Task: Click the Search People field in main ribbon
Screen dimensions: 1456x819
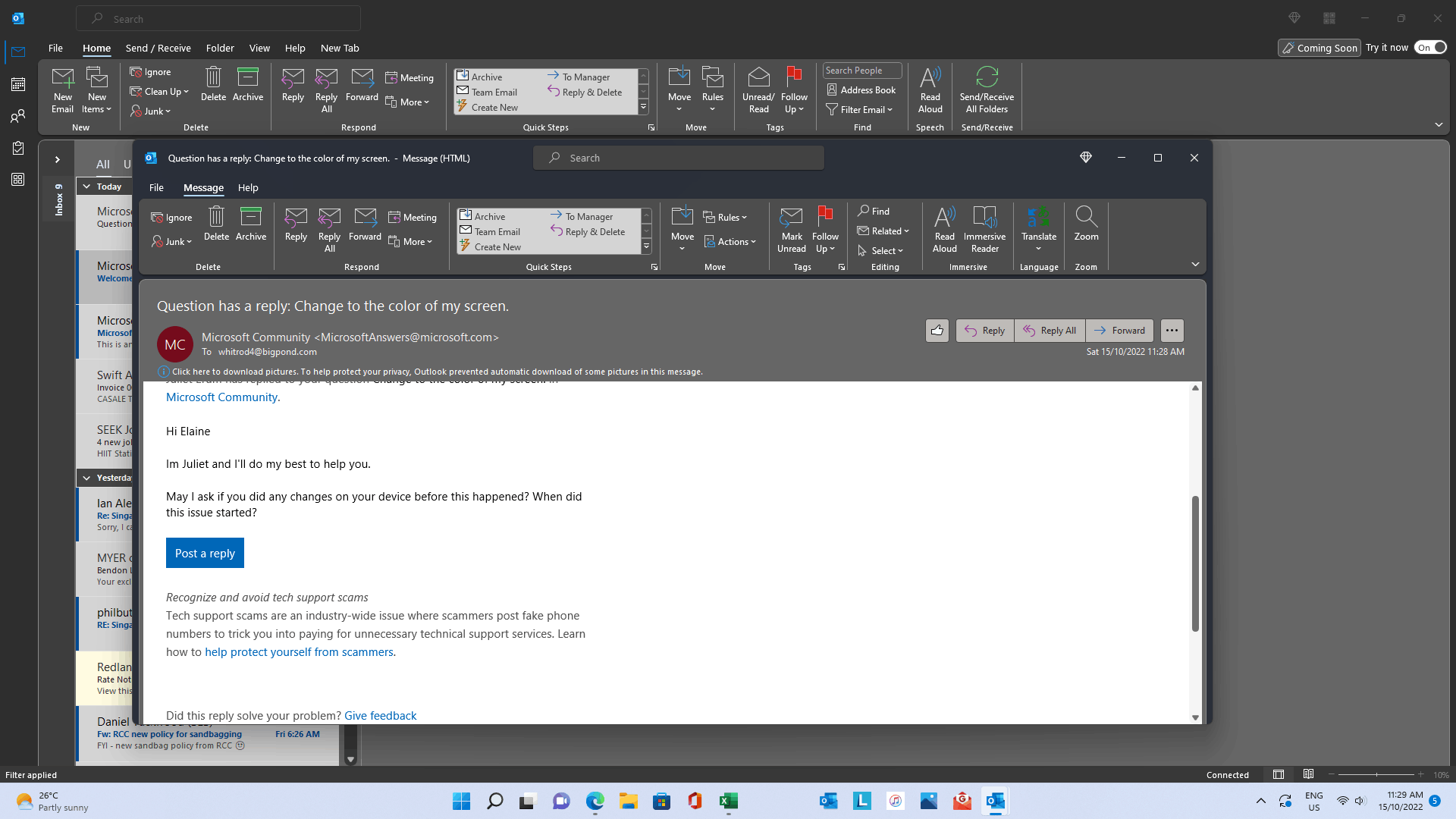Action: click(862, 71)
